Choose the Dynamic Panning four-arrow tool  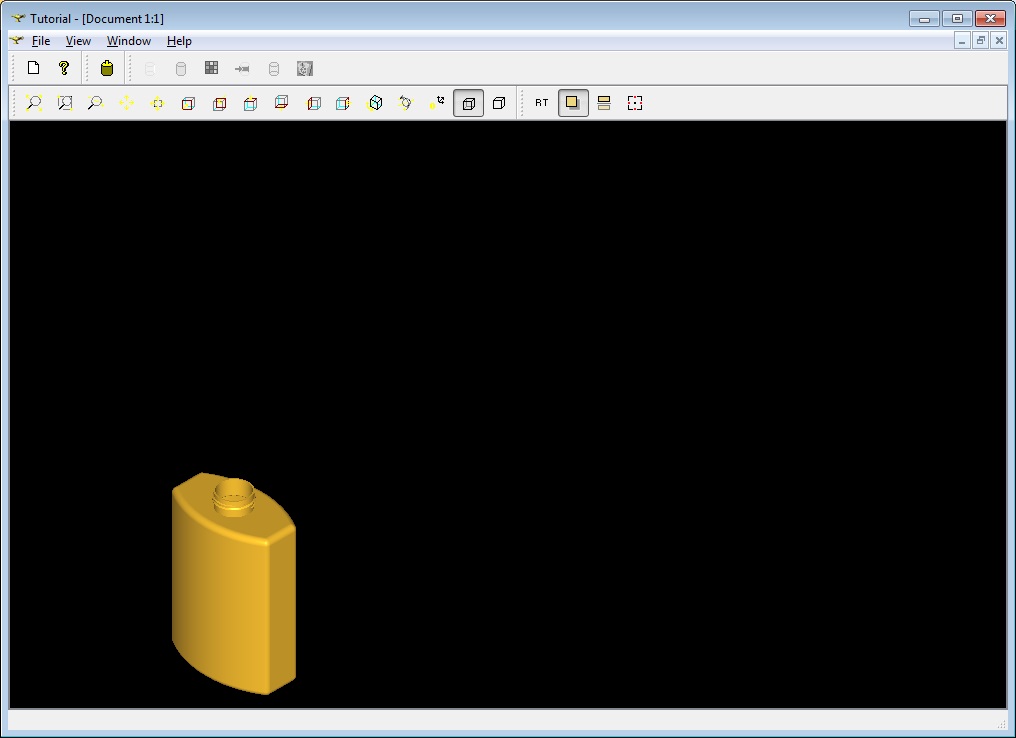[x=126, y=103]
